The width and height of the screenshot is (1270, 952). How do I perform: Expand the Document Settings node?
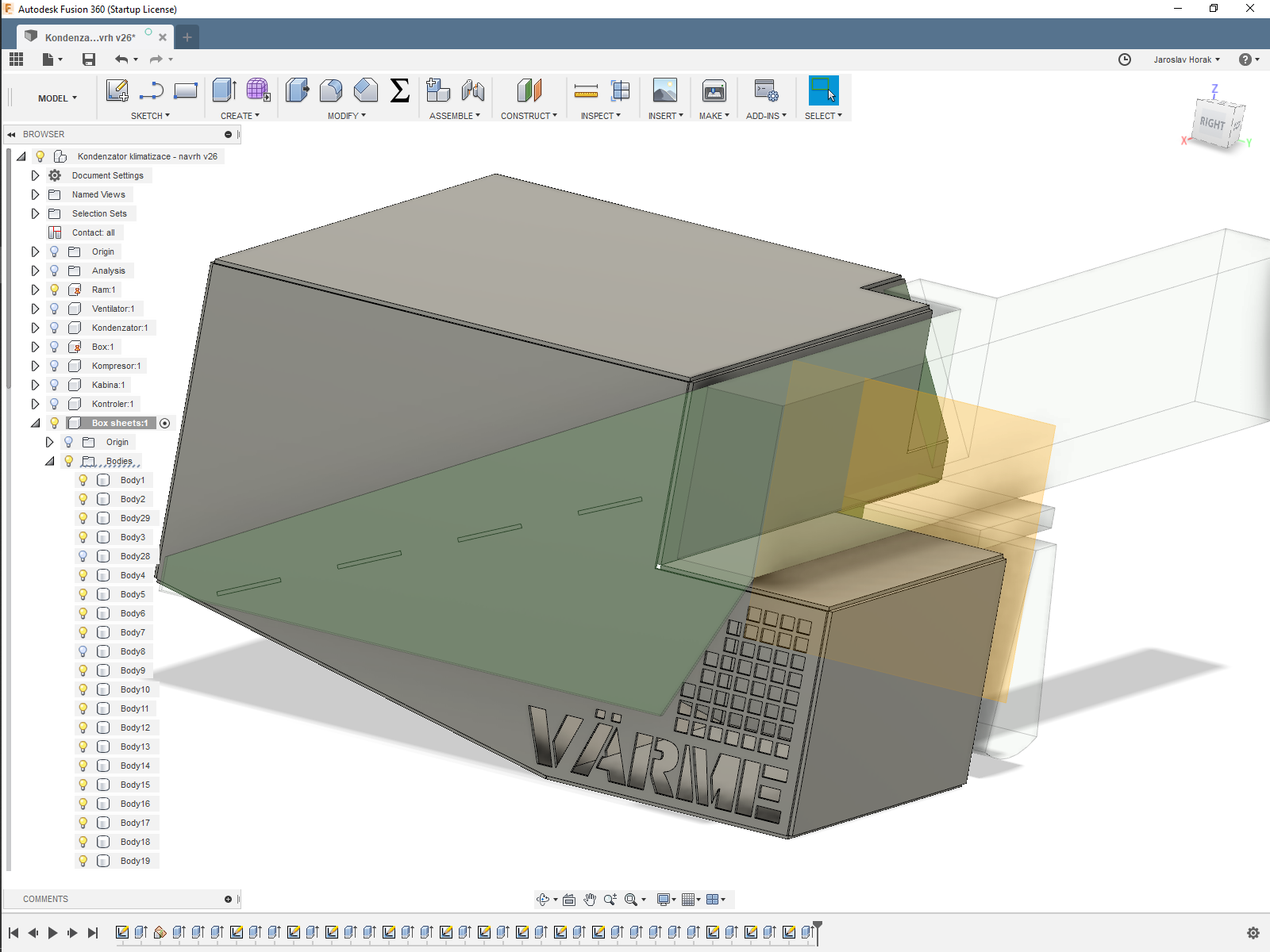(35, 175)
